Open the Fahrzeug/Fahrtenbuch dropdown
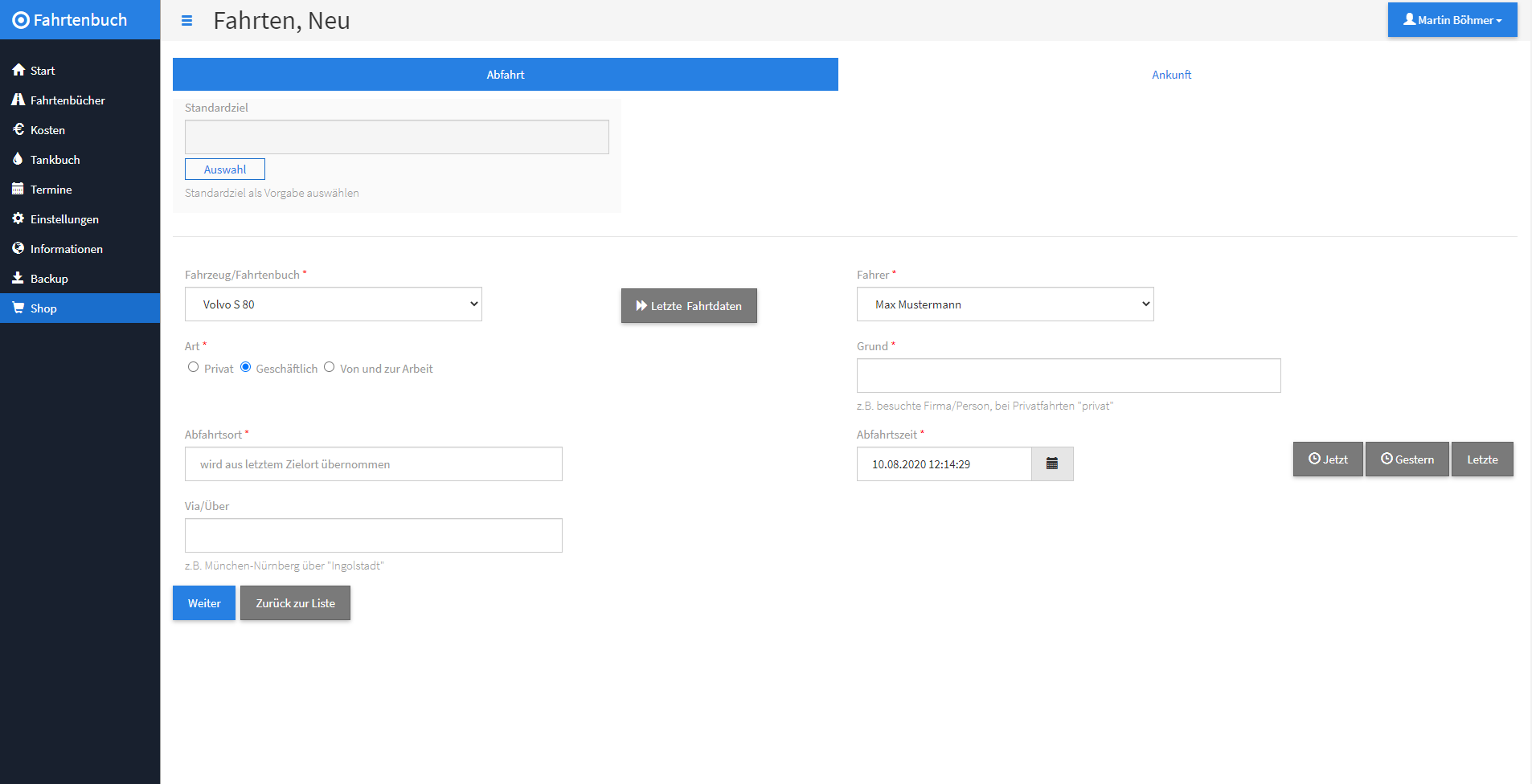Viewport: 1532px width, 784px height. [x=334, y=304]
